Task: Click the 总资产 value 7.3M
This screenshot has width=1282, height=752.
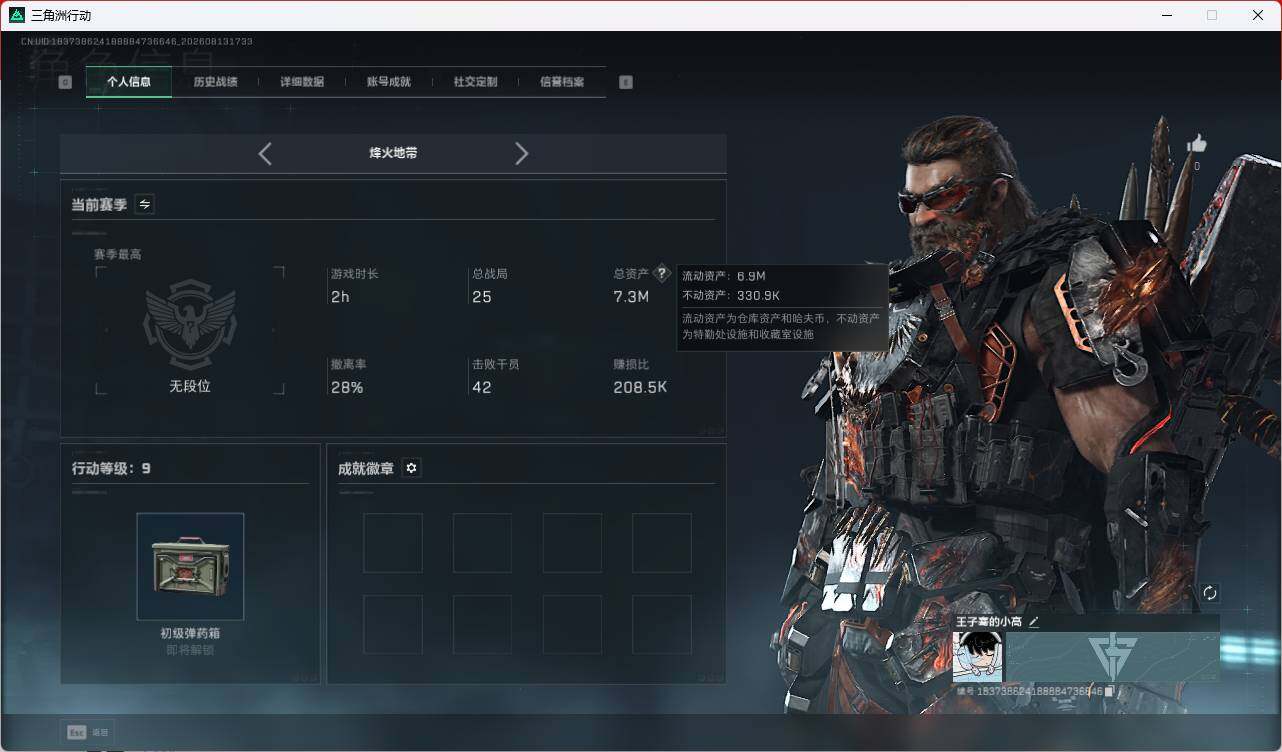Action: 631,297
